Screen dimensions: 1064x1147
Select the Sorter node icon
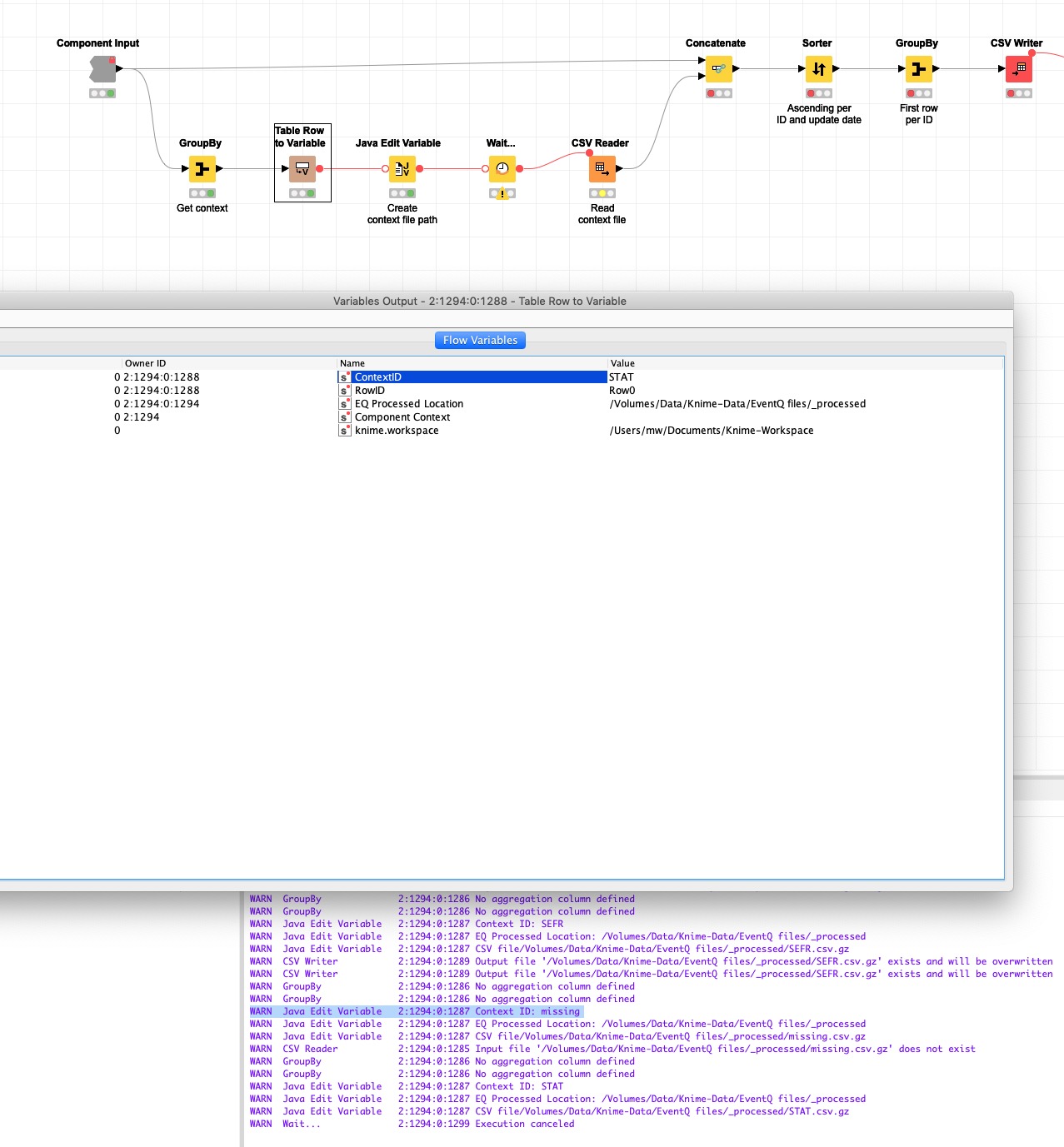coord(818,69)
